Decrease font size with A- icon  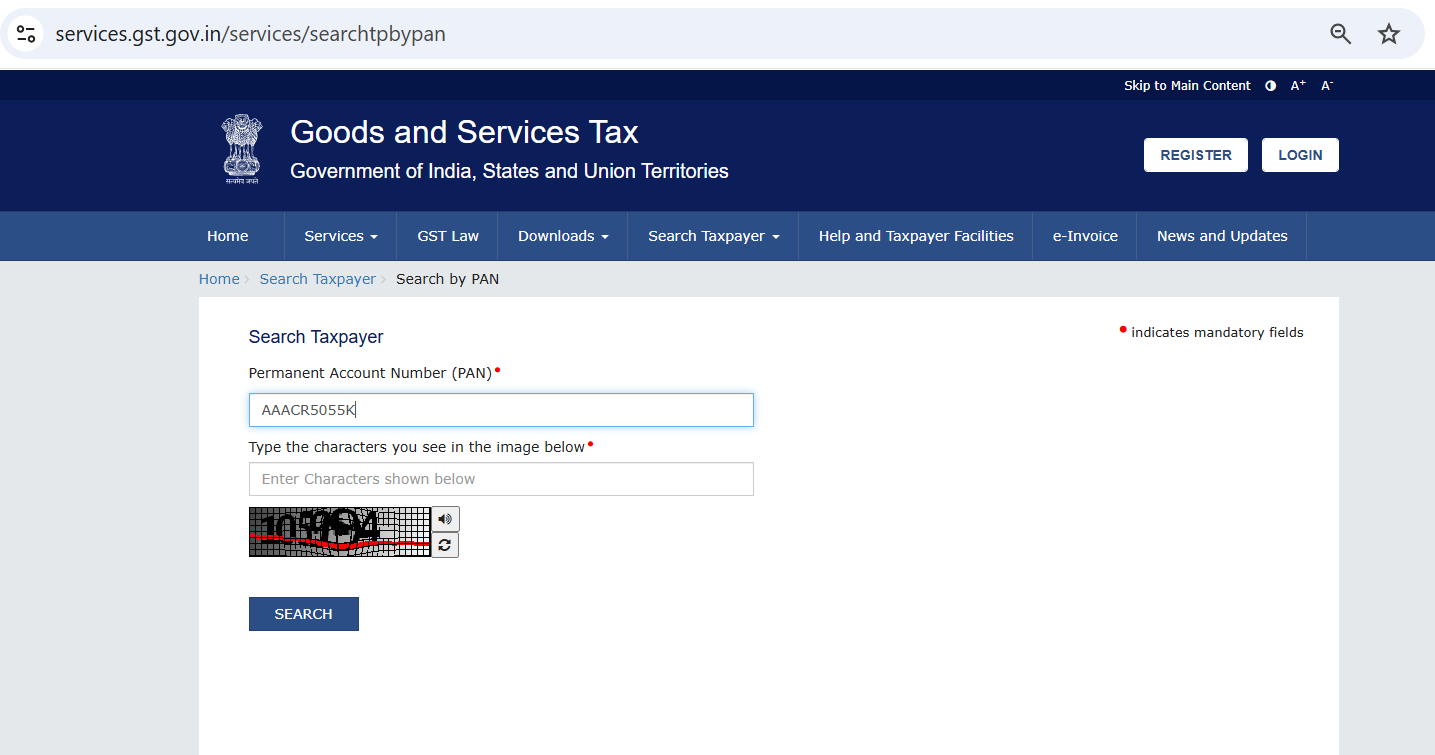pyautogui.click(x=1327, y=86)
